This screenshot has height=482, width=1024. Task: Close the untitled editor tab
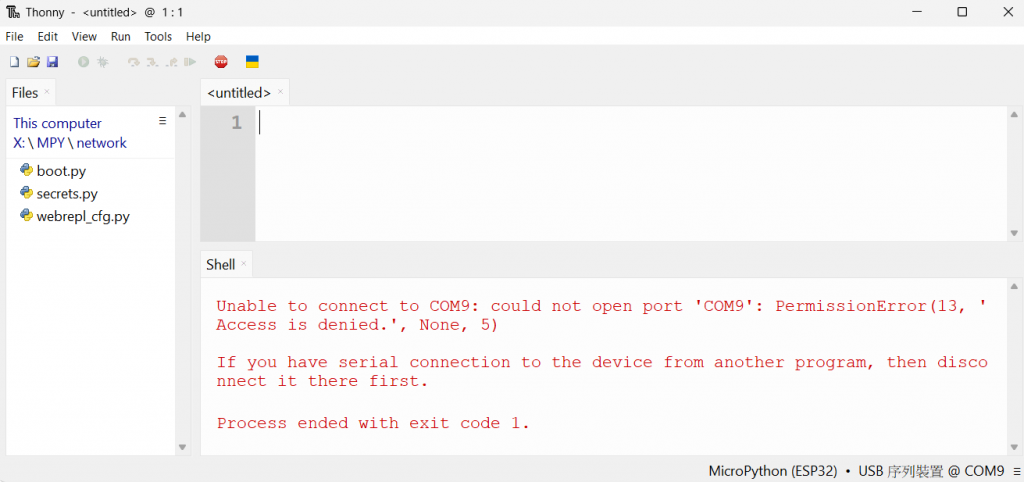pyautogui.click(x=280, y=92)
